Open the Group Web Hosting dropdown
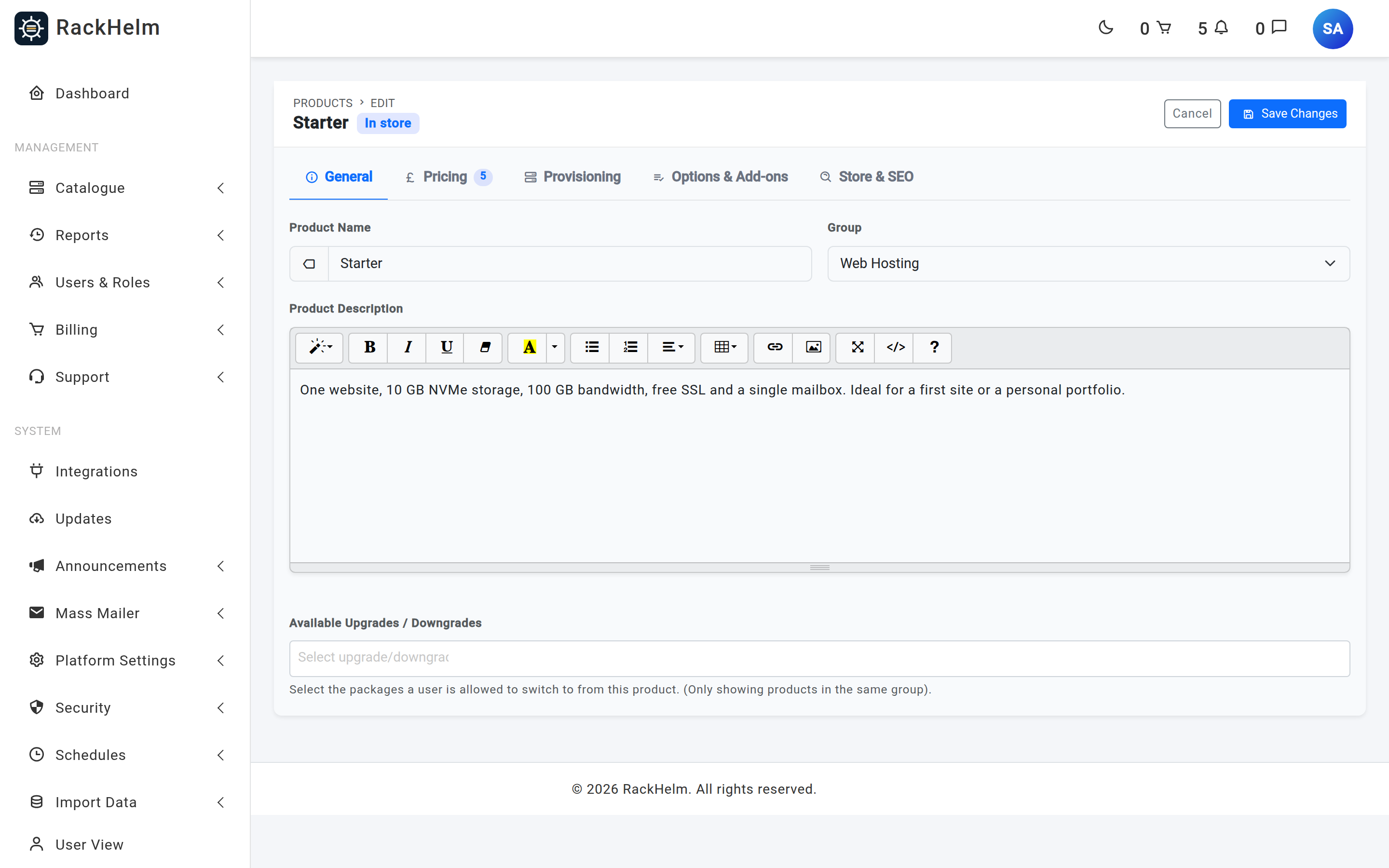This screenshot has width=1389, height=868. pos(1088,263)
